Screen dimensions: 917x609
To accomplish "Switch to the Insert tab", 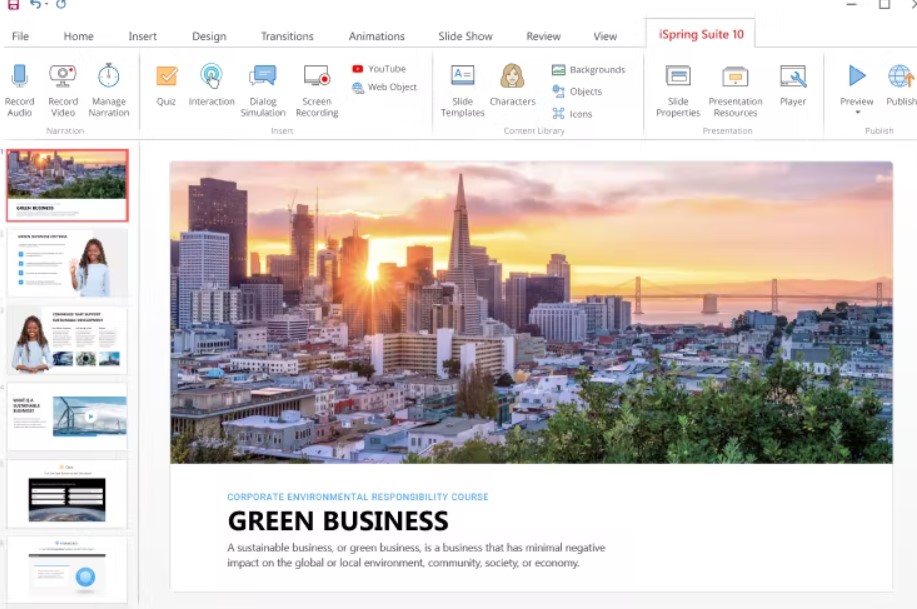I will pyautogui.click(x=142, y=36).
